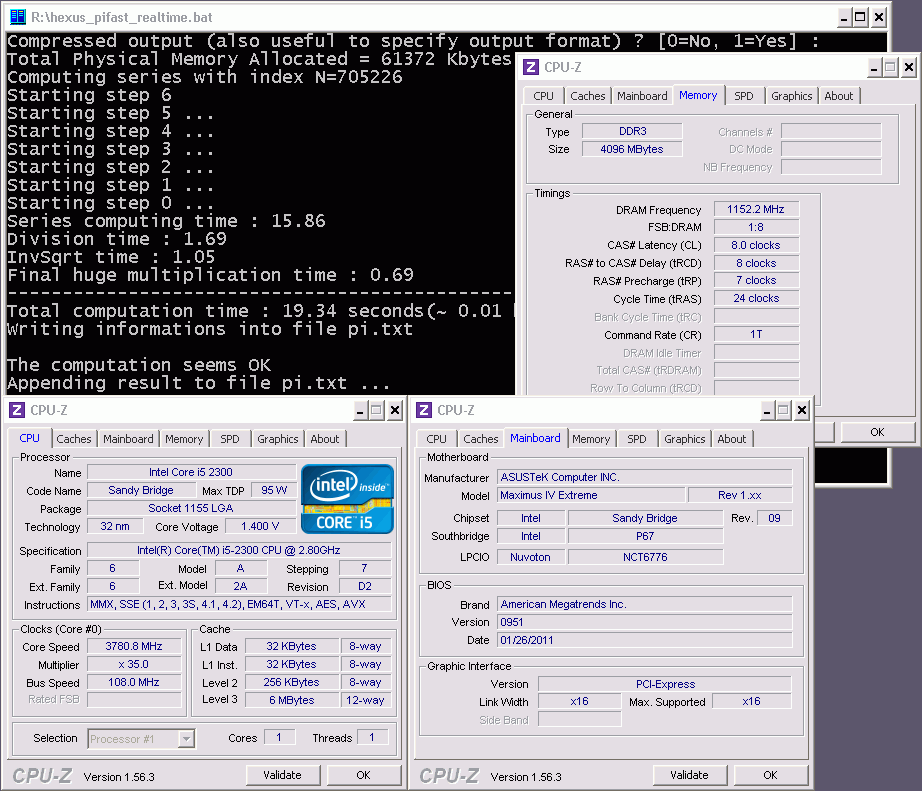Screen dimensions: 922x791
Task: Click Validate in the Mainboard window
Action: point(689,775)
